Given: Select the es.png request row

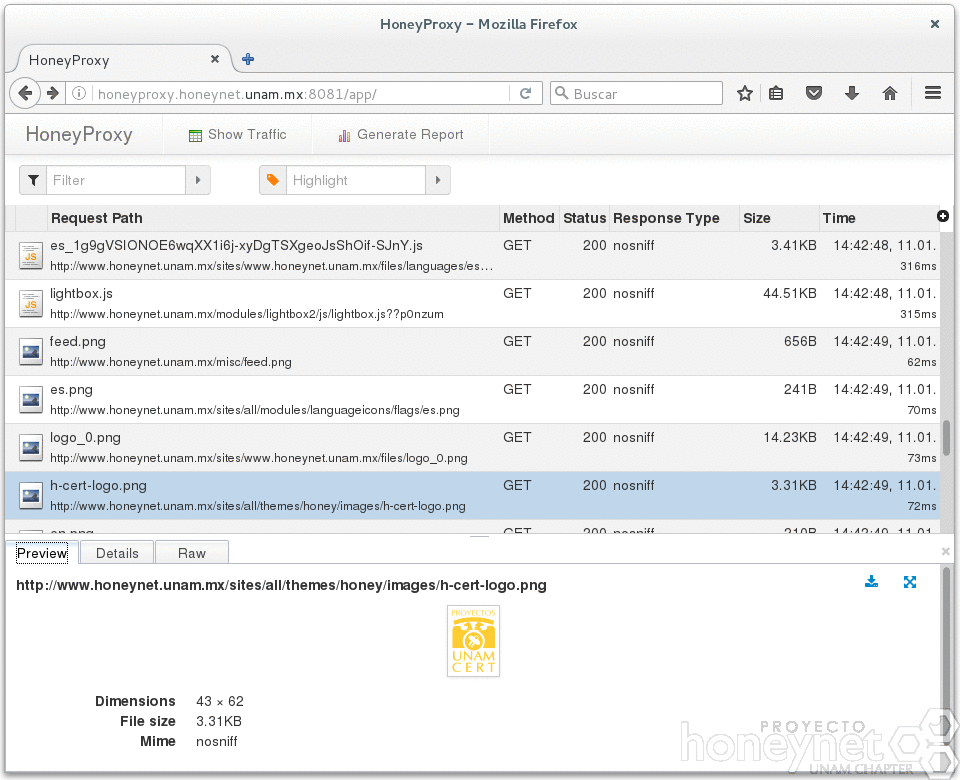Looking at the screenshot, I should 472,400.
